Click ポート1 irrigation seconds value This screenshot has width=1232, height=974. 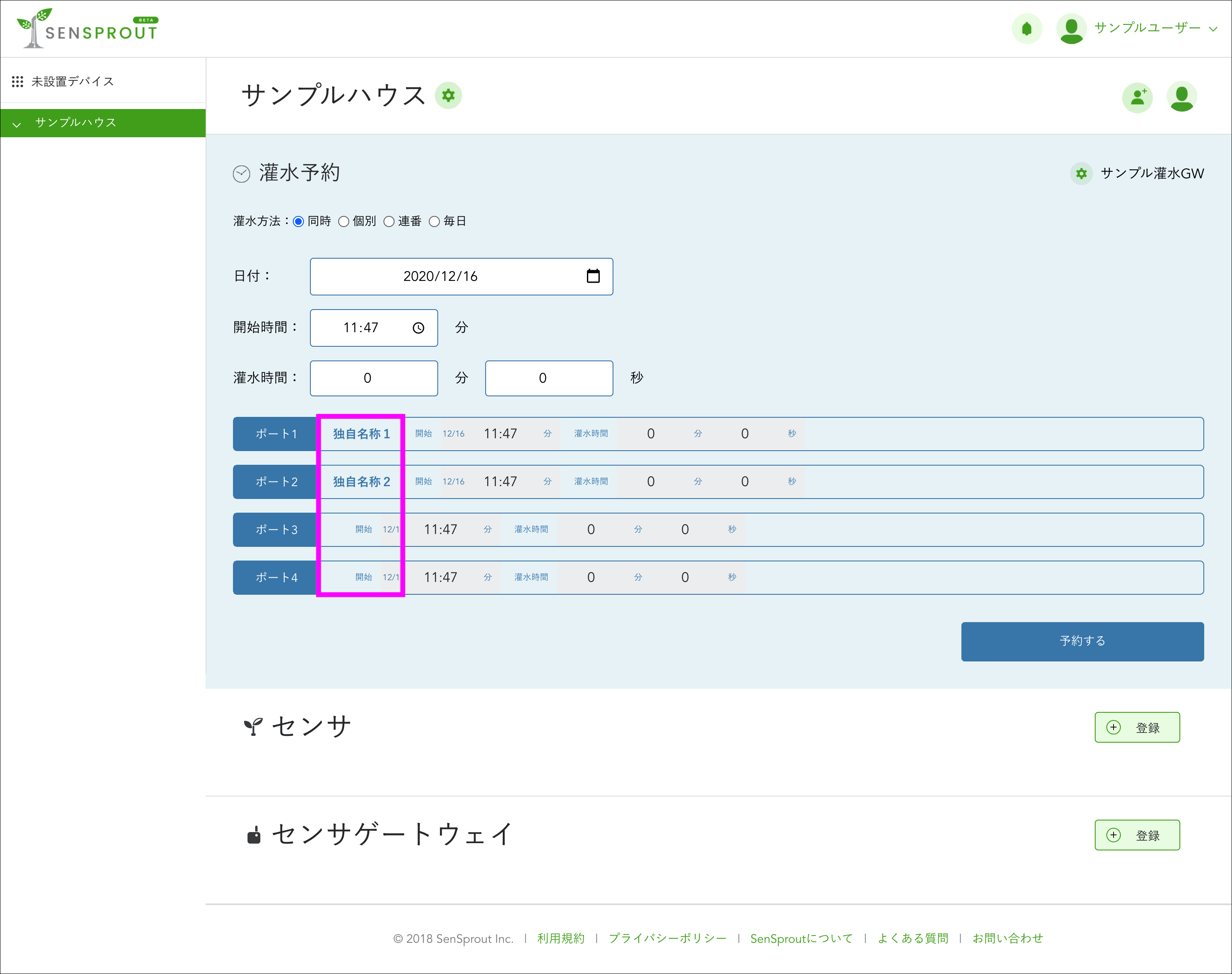point(745,434)
